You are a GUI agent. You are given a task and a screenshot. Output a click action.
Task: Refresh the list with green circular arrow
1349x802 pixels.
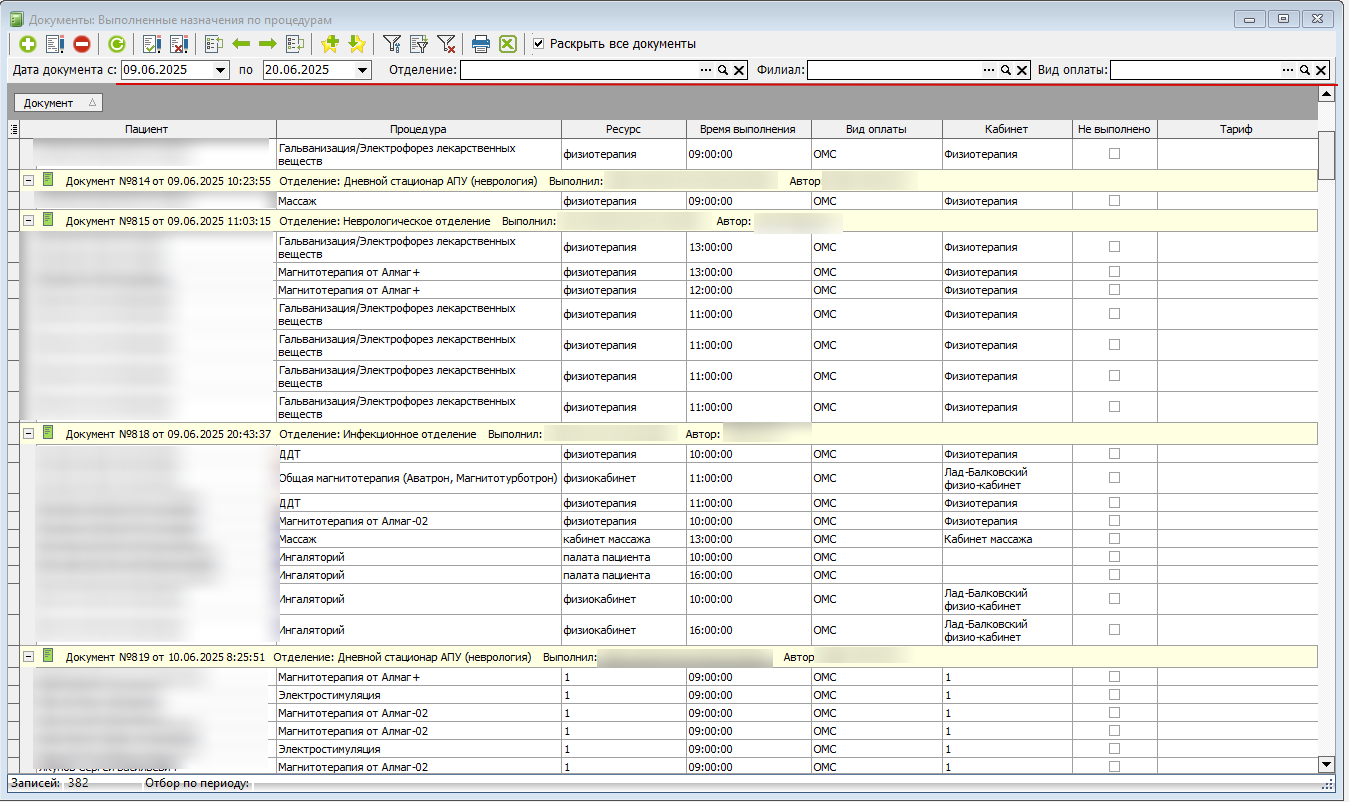click(117, 44)
